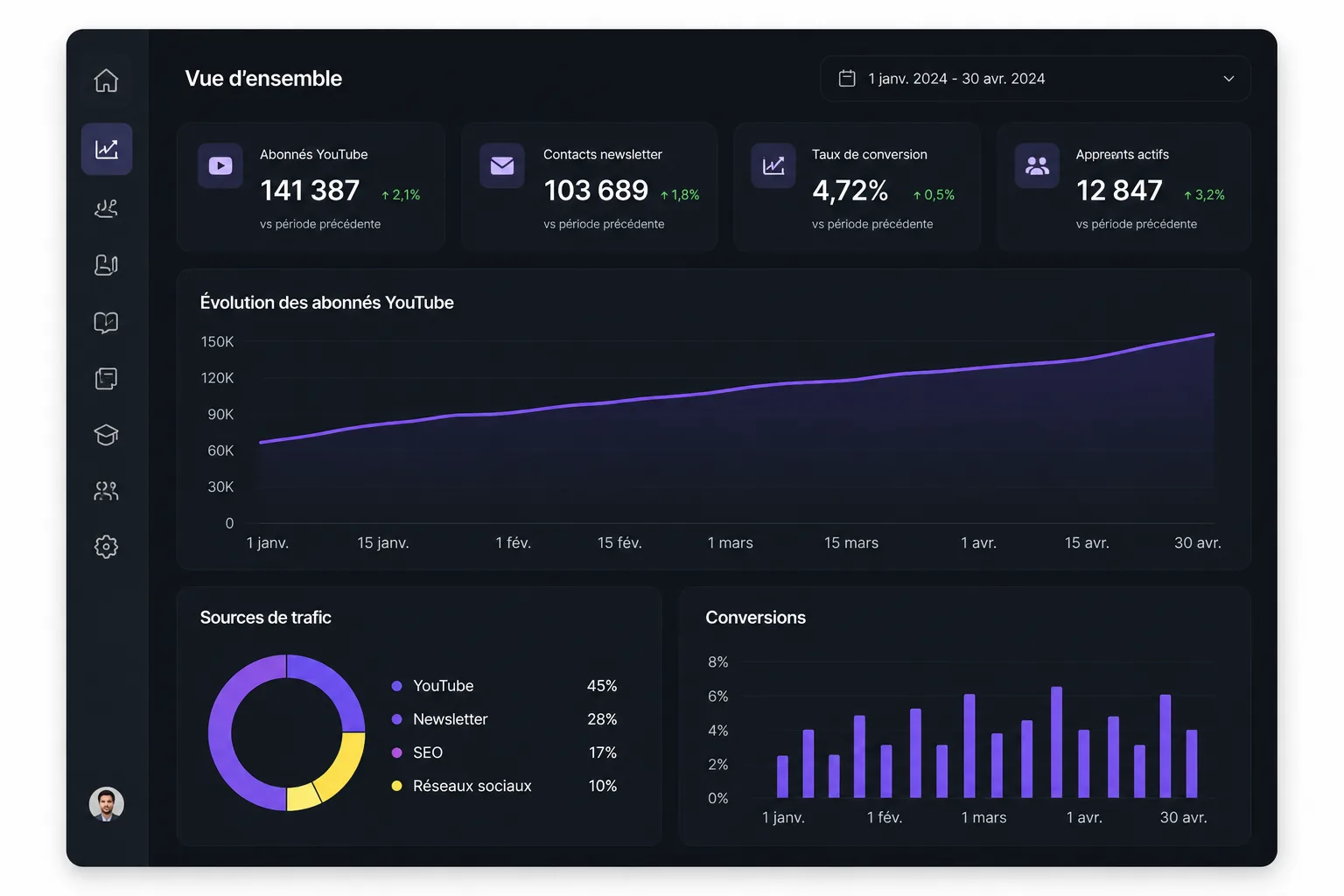Click the tallest bar in Conversions chart

coord(1056,742)
